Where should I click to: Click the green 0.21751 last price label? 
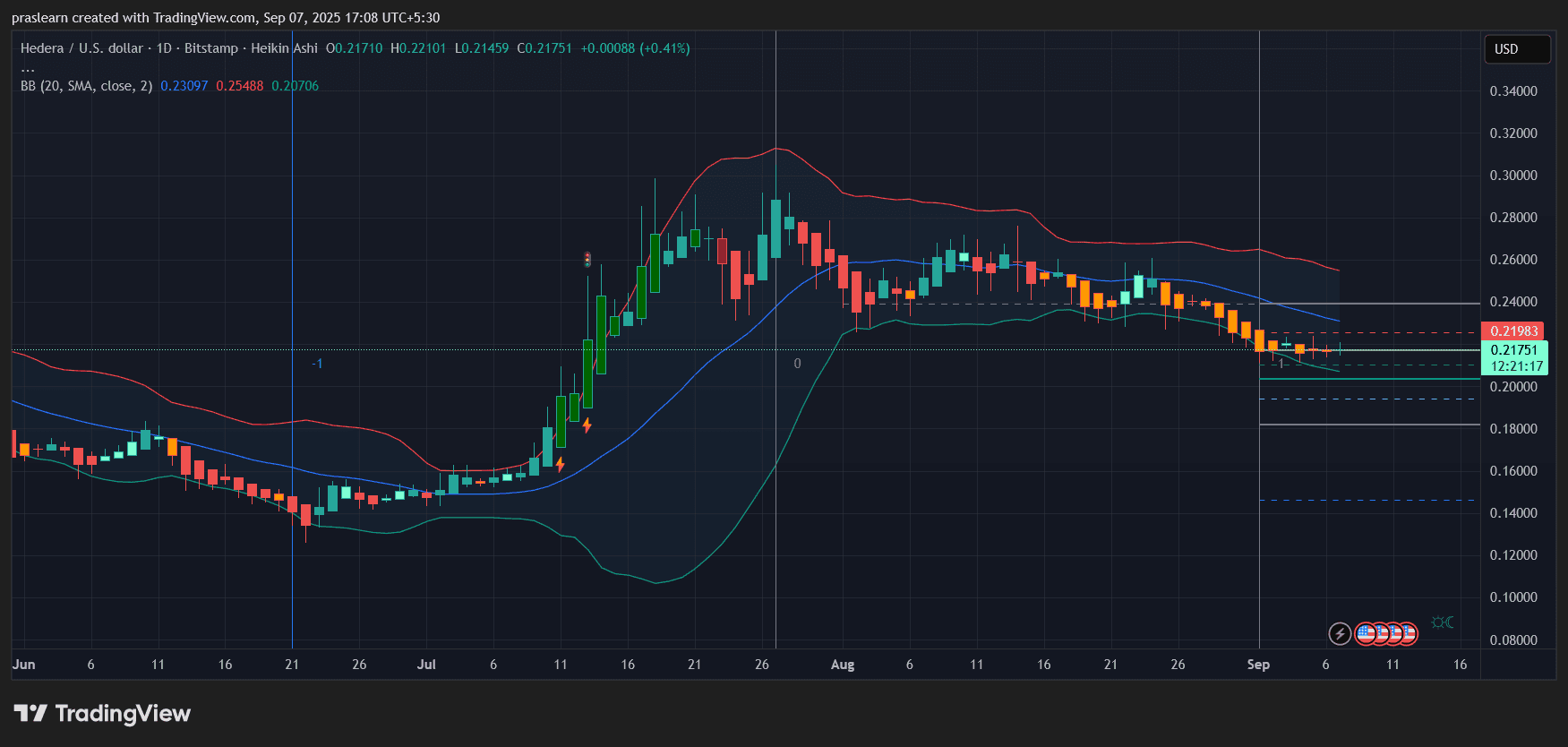click(1512, 350)
